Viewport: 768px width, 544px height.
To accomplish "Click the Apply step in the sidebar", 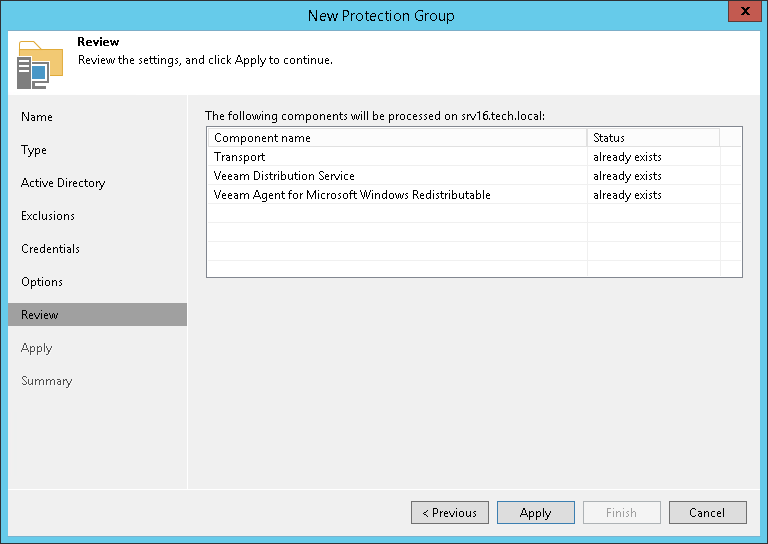I will coord(36,348).
